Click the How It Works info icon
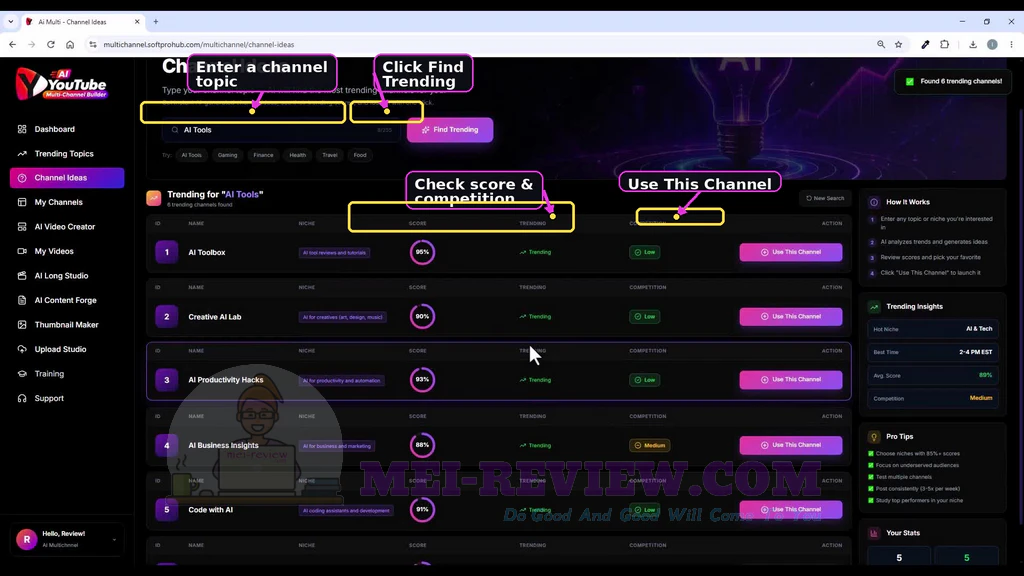This screenshot has height=576, width=1024. pyautogui.click(x=874, y=202)
